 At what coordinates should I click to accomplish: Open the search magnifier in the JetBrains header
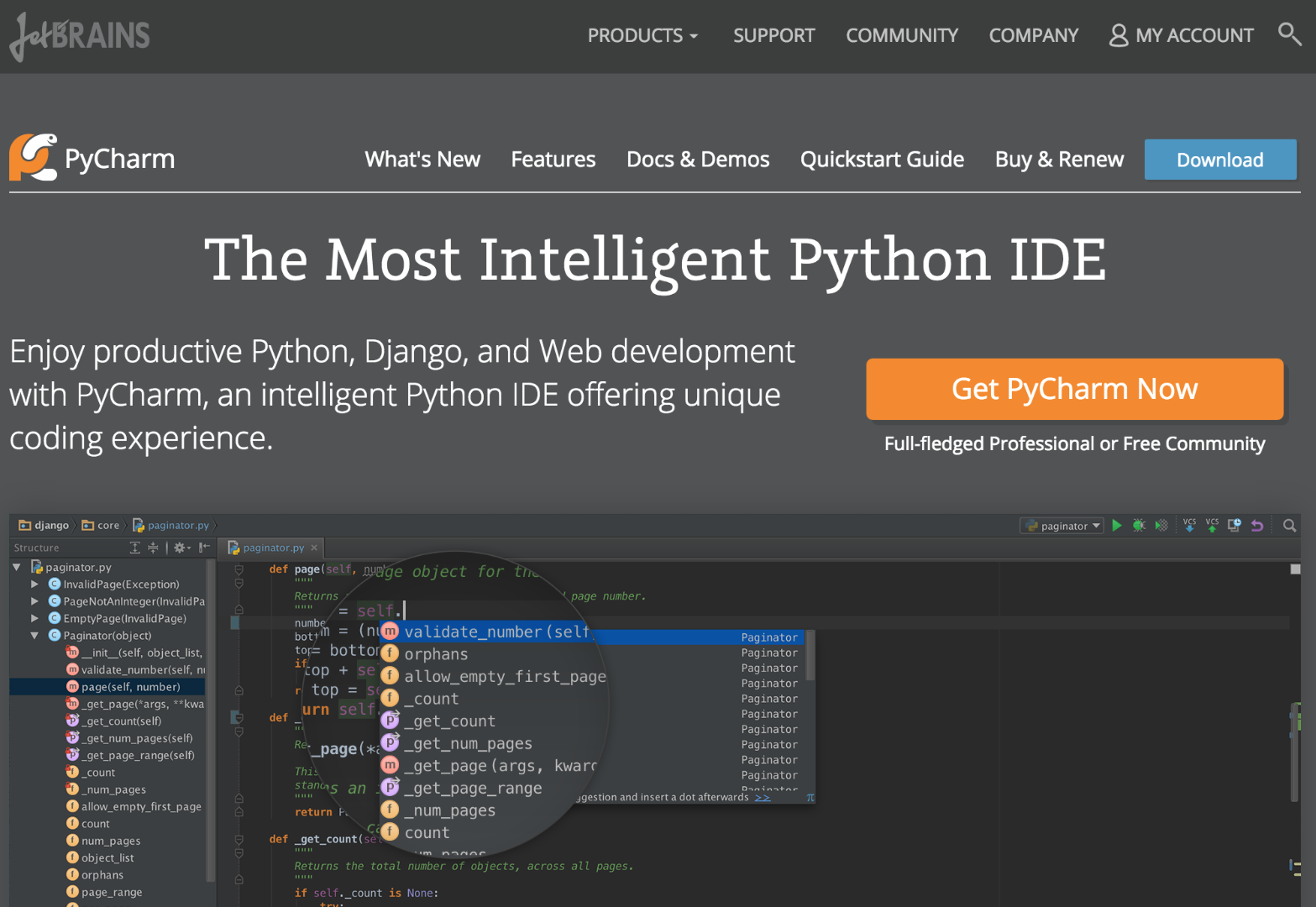click(1289, 34)
